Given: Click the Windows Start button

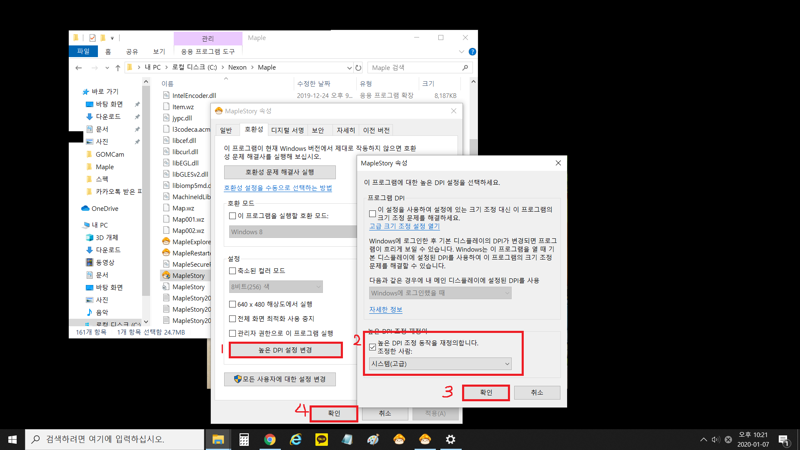Looking at the screenshot, I should tap(12, 439).
